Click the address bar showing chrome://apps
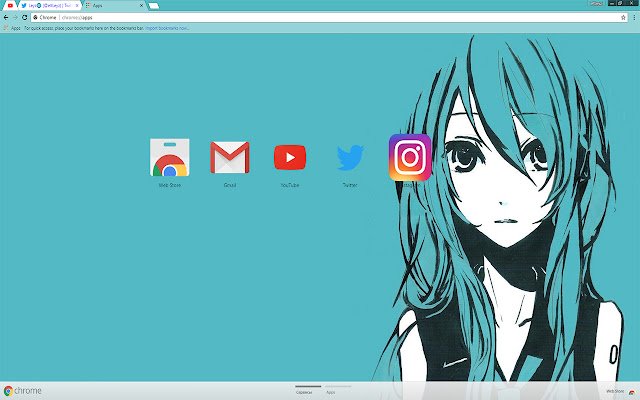640x400 pixels. coord(329,18)
